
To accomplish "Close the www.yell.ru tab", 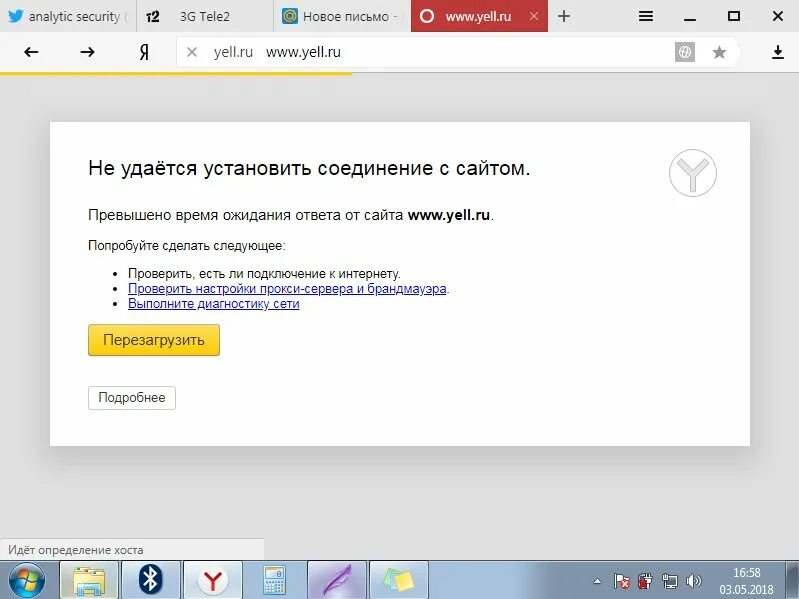I will (x=534, y=16).
